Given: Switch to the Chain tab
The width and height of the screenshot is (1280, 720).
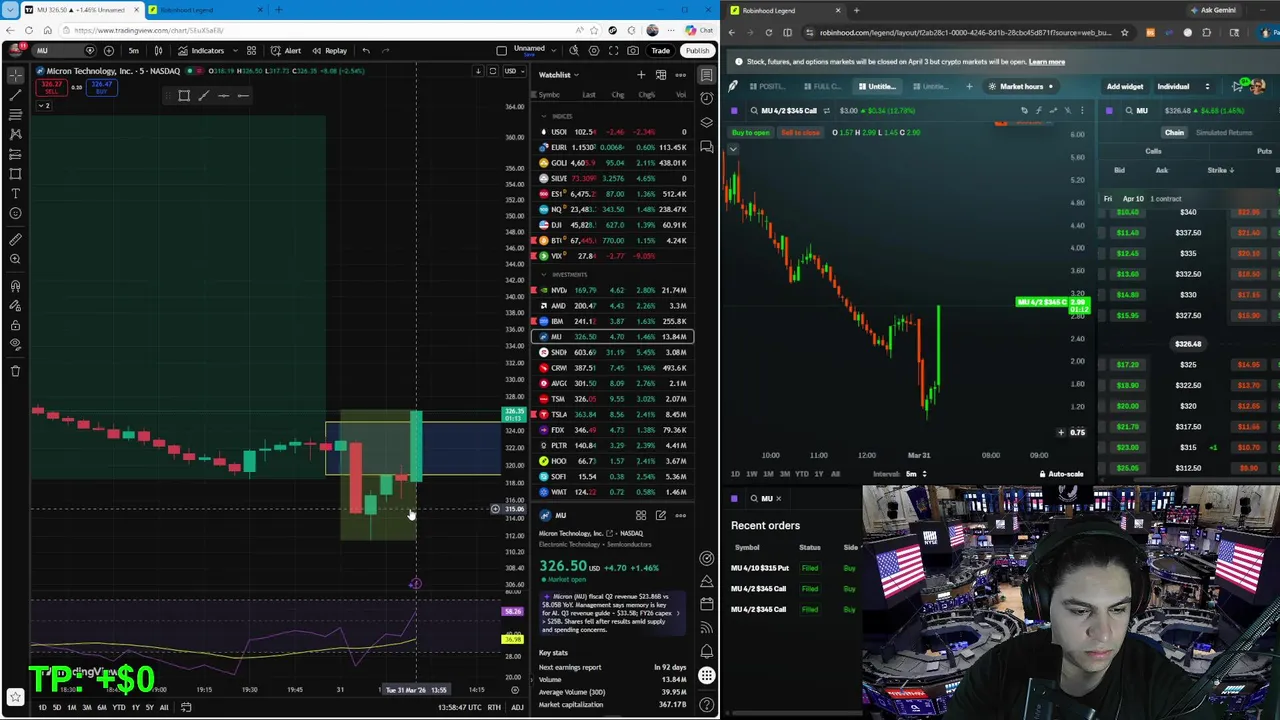Looking at the screenshot, I should [1174, 132].
